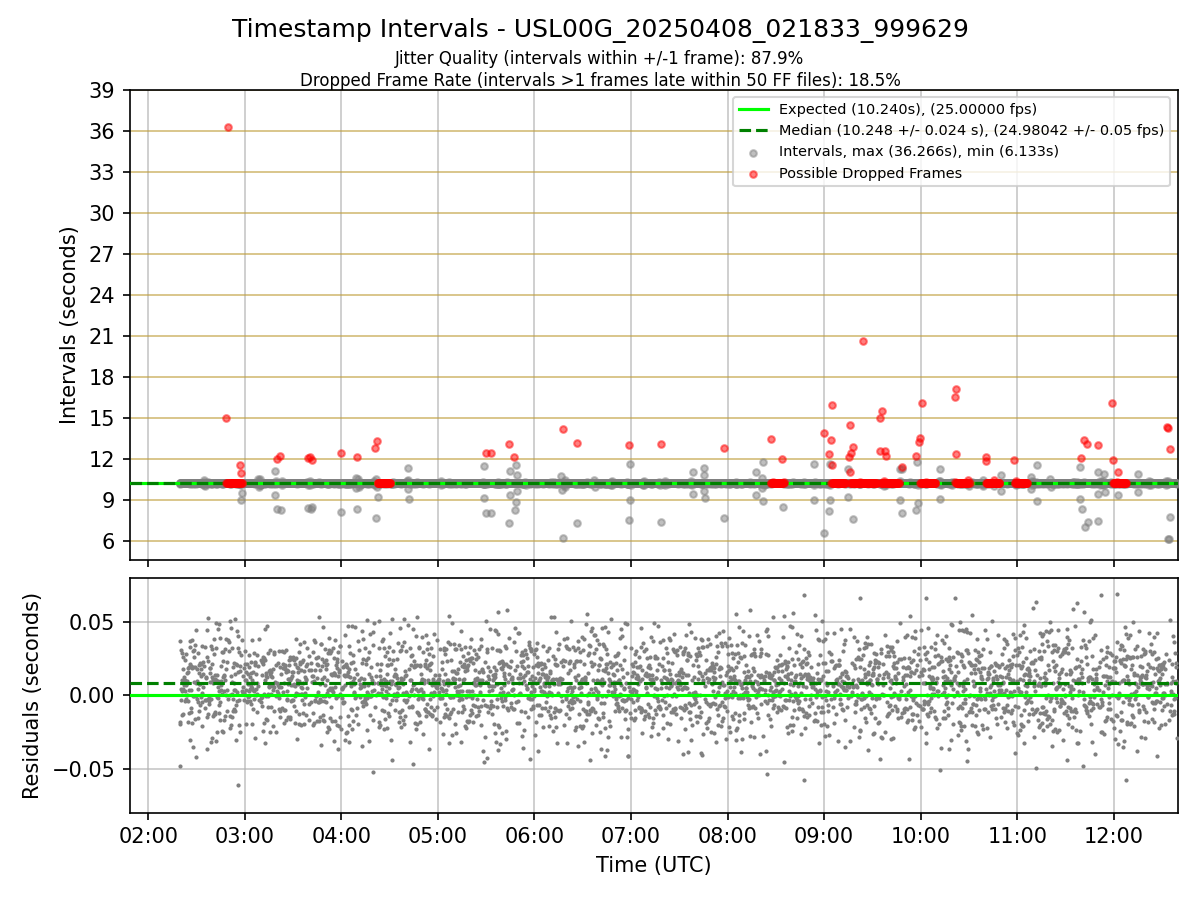The width and height of the screenshot is (1200, 900).
Task: Click the '9' tick on the intervals axis
Action: tap(108, 501)
